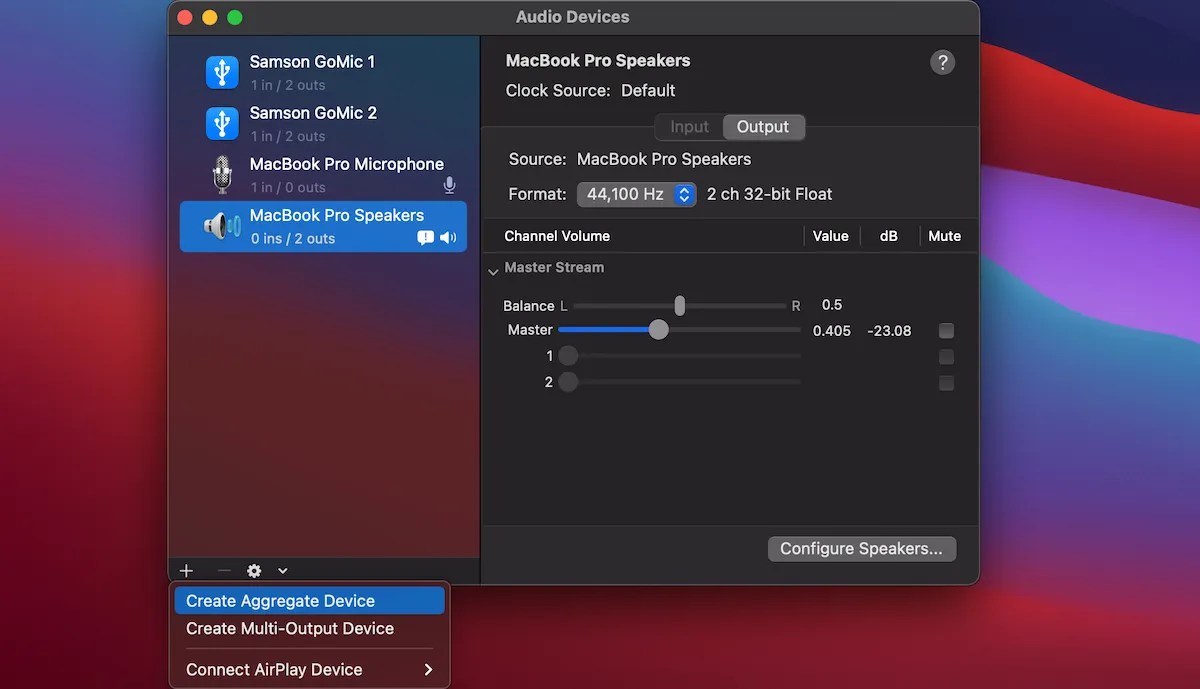Click the output speaker badge on Speakers row
1200x689 pixels.
click(448, 237)
